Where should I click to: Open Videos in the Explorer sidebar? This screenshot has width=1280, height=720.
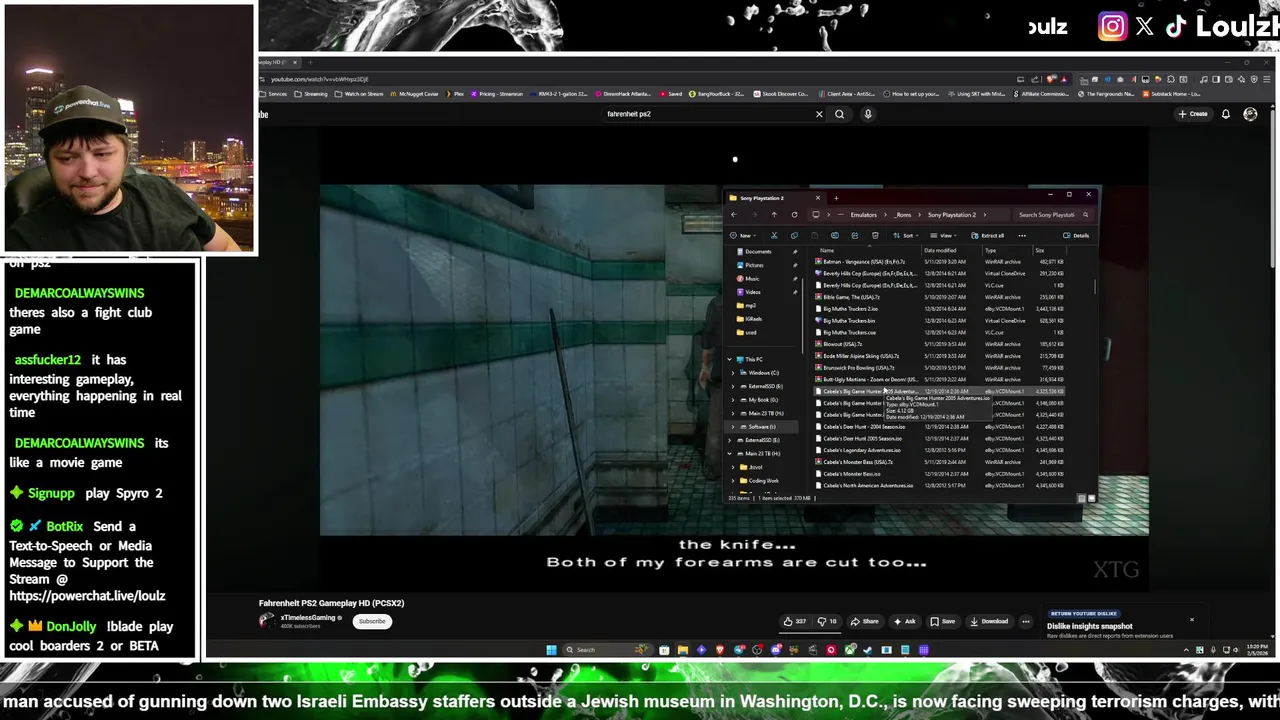coord(752,292)
